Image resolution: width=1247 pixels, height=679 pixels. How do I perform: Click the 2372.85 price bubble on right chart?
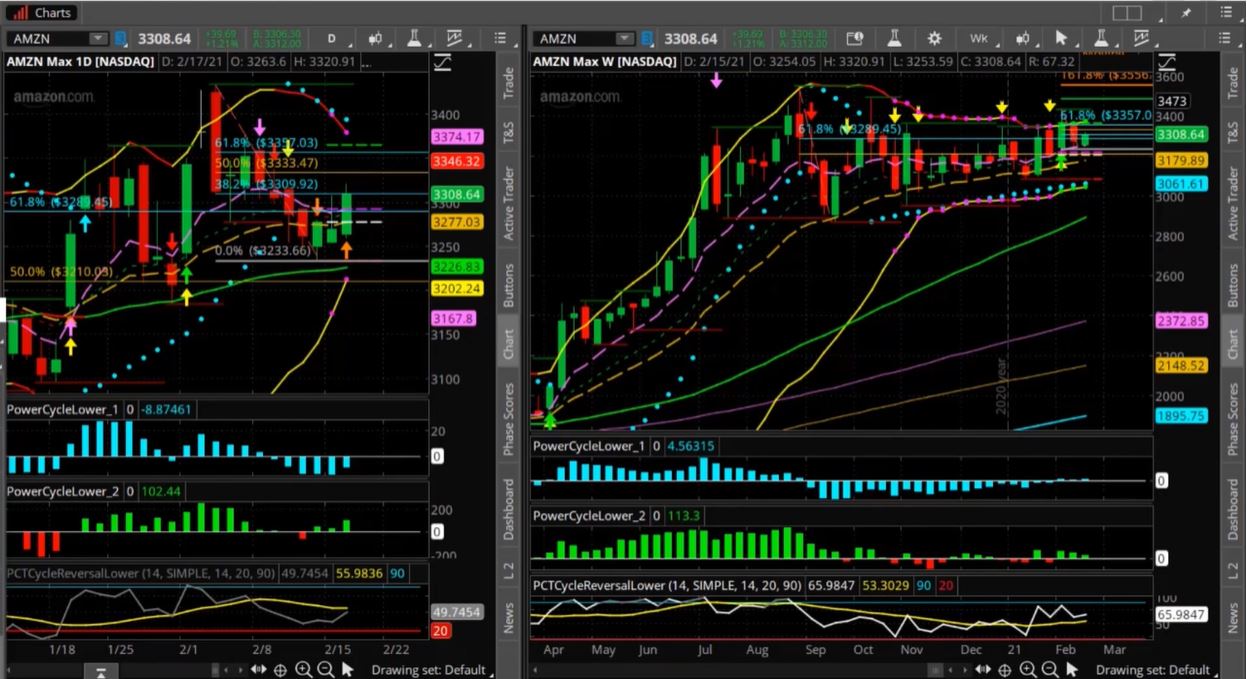point(1181,321)
